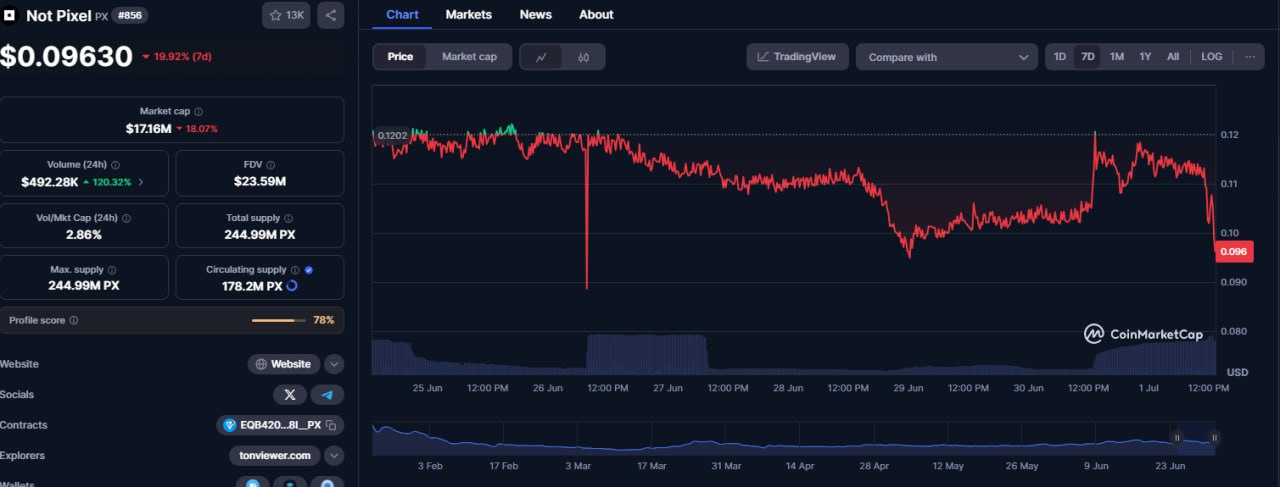Open the X social link
Viewport: 1280px width, 487px height.
tap(290, 395)
